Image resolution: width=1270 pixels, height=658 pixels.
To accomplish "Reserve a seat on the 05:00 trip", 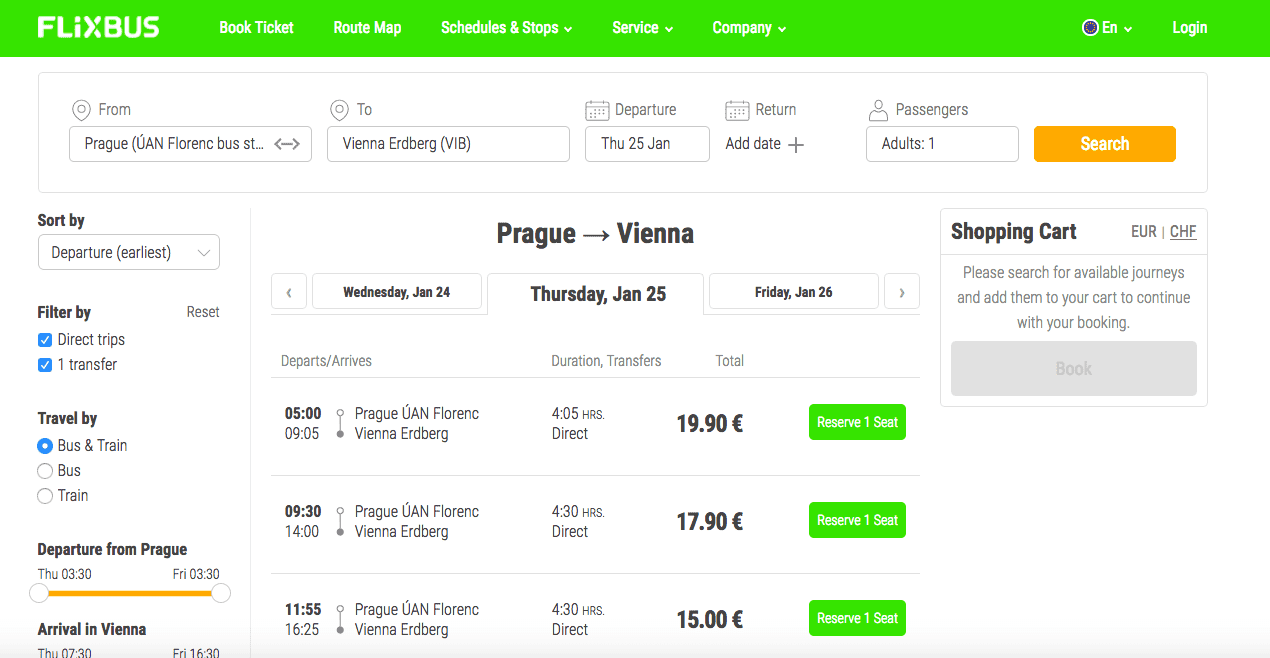I will point(857,422).
